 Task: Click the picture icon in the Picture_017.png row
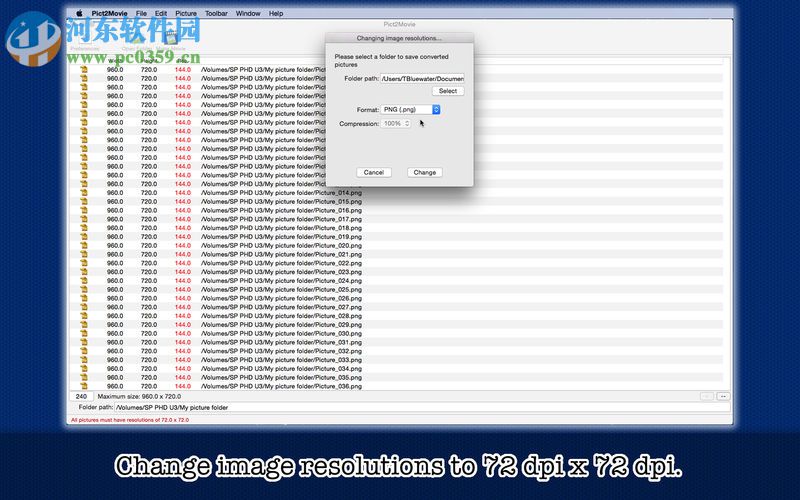tap(84, 219)
